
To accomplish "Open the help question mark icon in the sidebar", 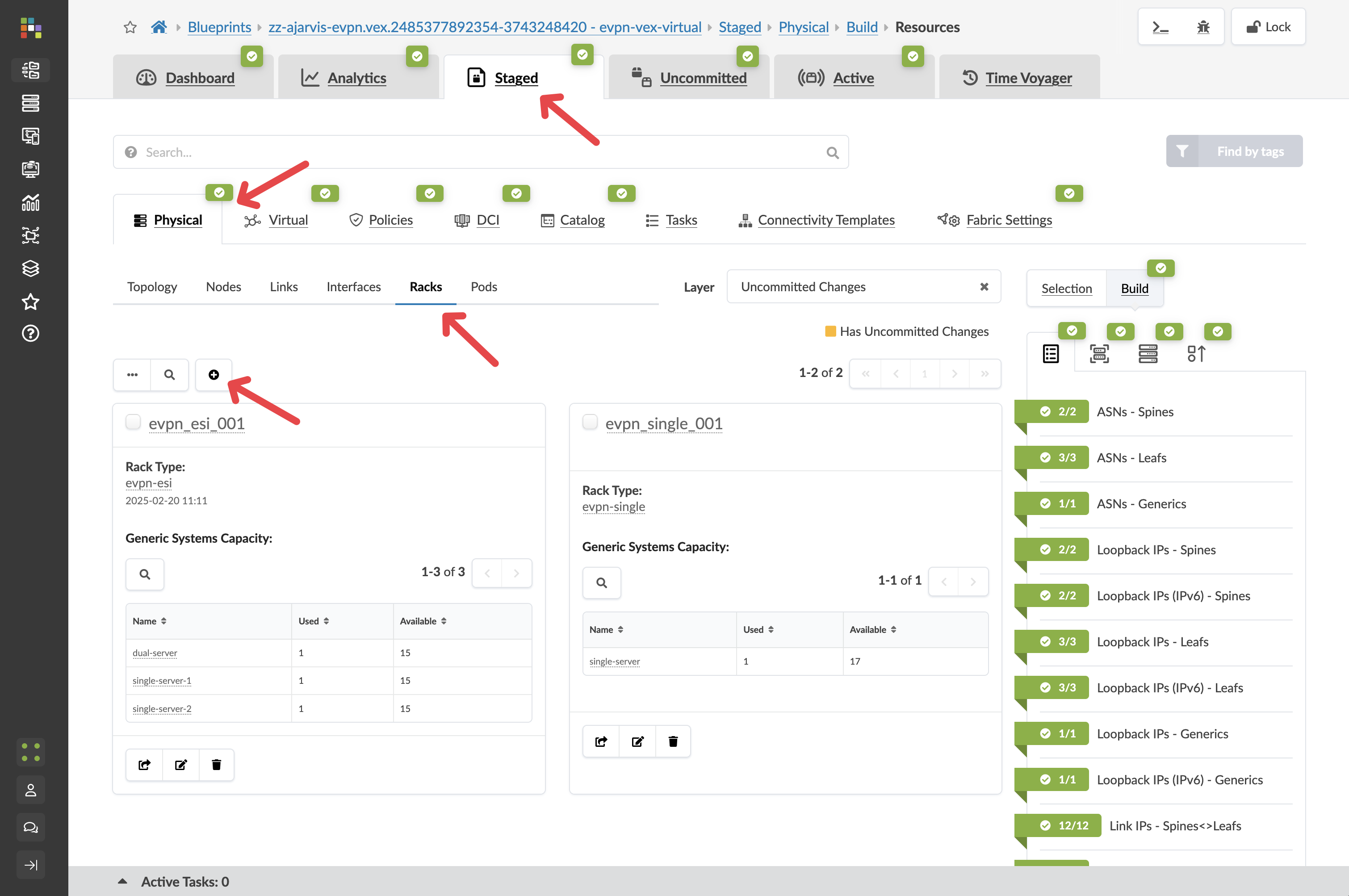I will [x=30, y=333].
